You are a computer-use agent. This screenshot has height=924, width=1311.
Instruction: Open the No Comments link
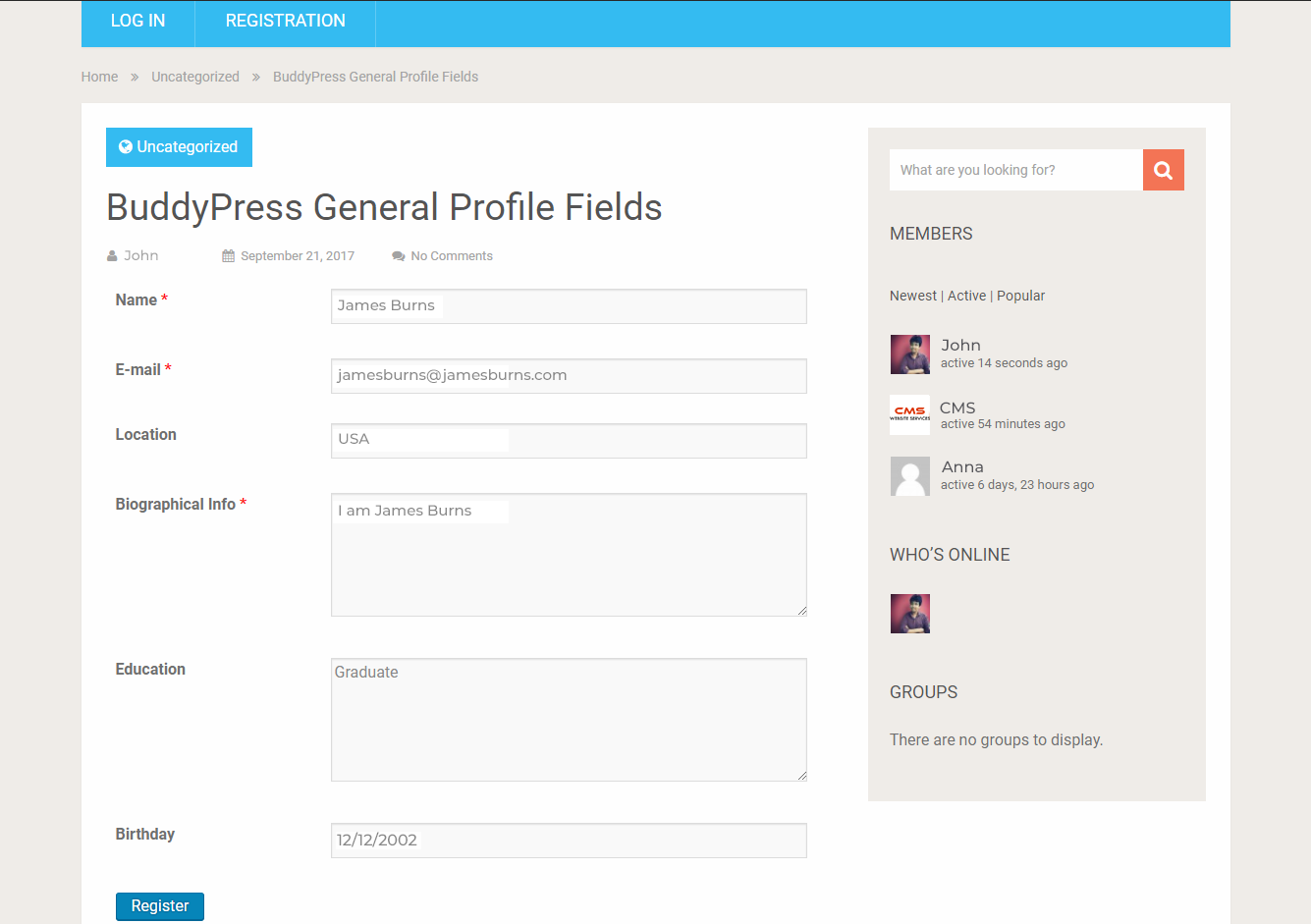(x=451, y=256)
